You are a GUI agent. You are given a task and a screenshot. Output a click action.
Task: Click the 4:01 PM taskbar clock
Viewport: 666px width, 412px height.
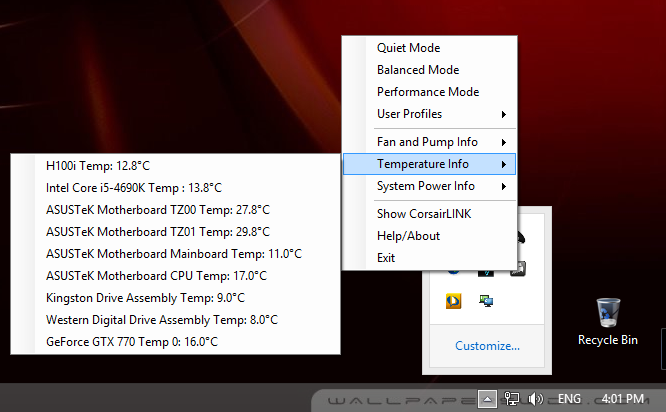[622, 399]
